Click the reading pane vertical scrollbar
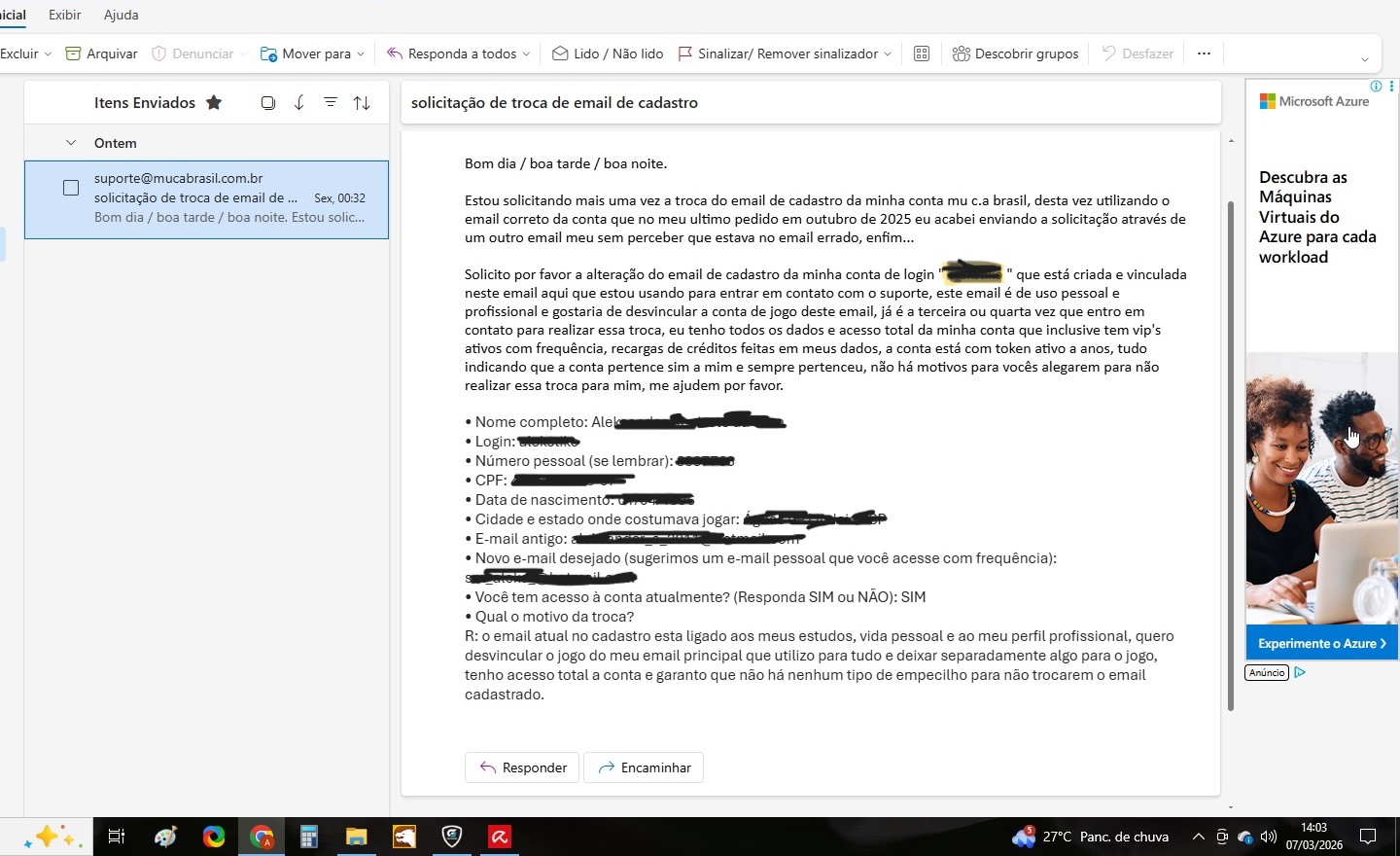This screenshot has width=1400, height=856. (x=1231, y=455)
